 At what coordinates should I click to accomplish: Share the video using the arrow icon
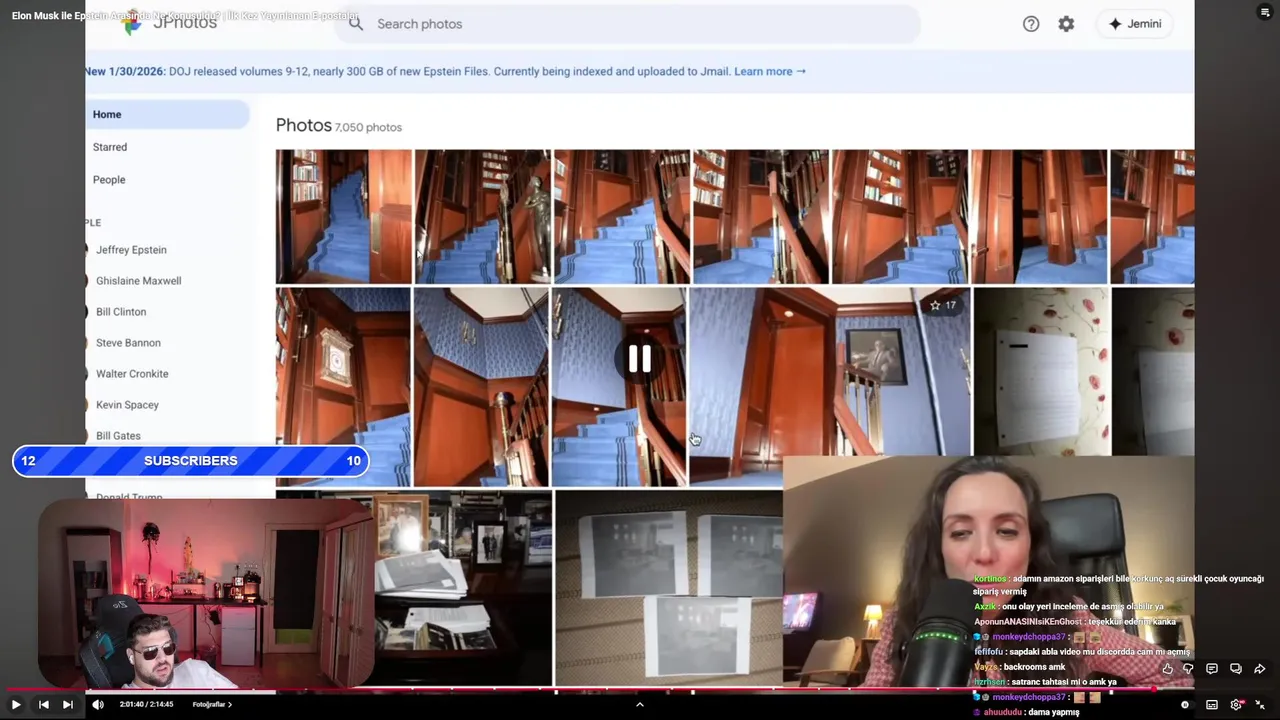[1260, 669]
